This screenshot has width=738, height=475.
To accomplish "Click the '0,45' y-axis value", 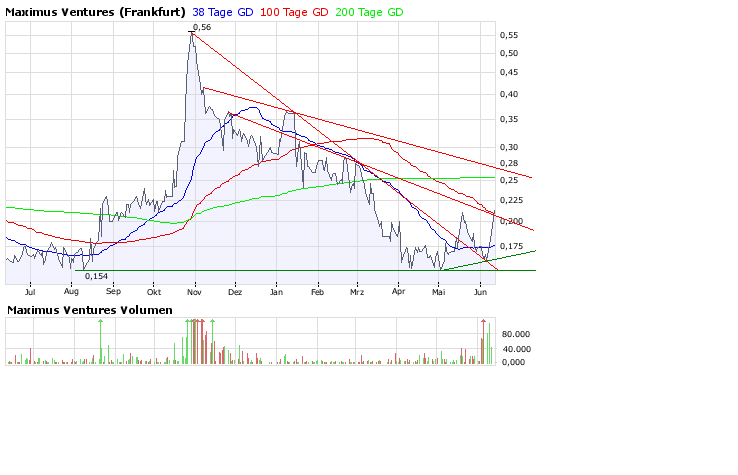I will click(509, 72).
